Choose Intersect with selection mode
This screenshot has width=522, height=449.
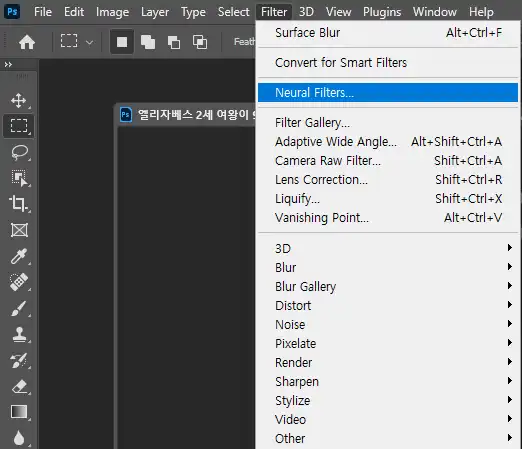[200, 42]
